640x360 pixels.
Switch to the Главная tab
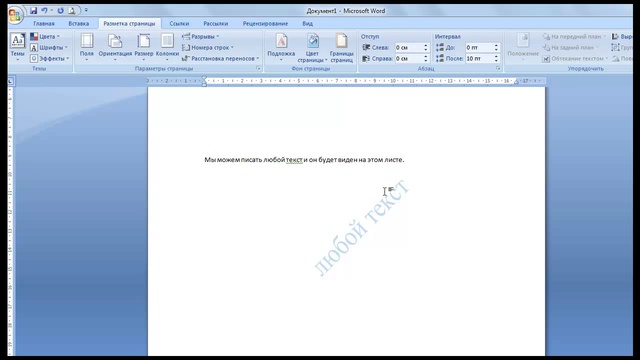pos(44,24)
